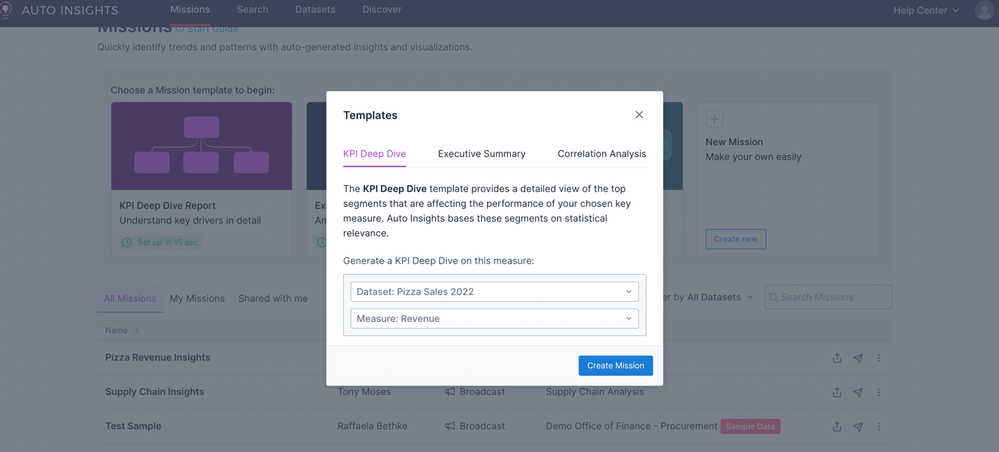Viewport: 999px width, 452px height.
Task: Select the KPI Deep Dive Report thumbnail
Action: tap(201, 146)
